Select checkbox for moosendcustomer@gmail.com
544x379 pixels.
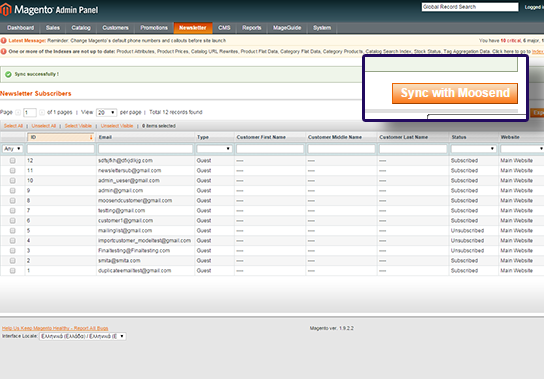(12, 201)
